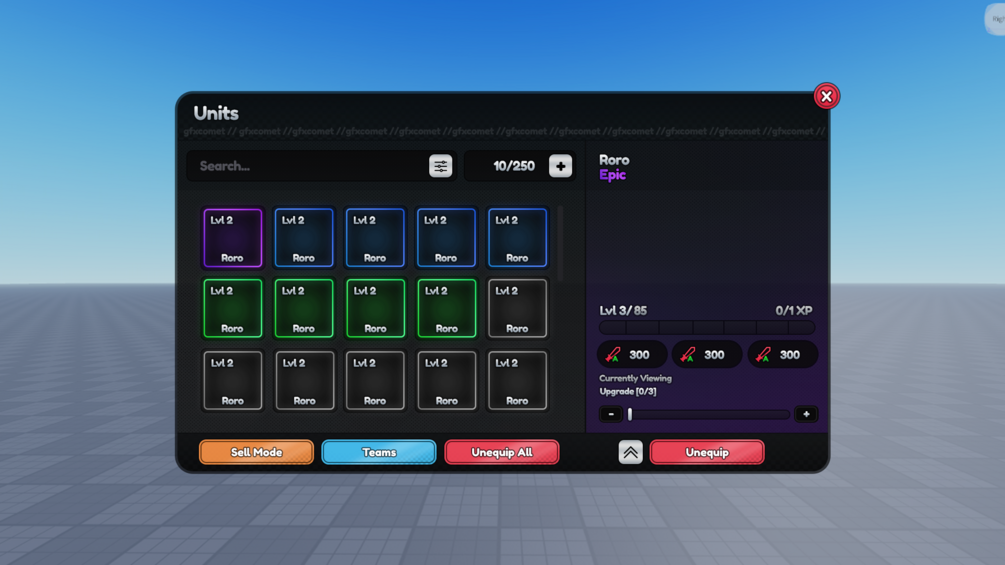The image size is (1005, 565).
Task: Click the Epic rarity label
Action: tap(612, 175)
